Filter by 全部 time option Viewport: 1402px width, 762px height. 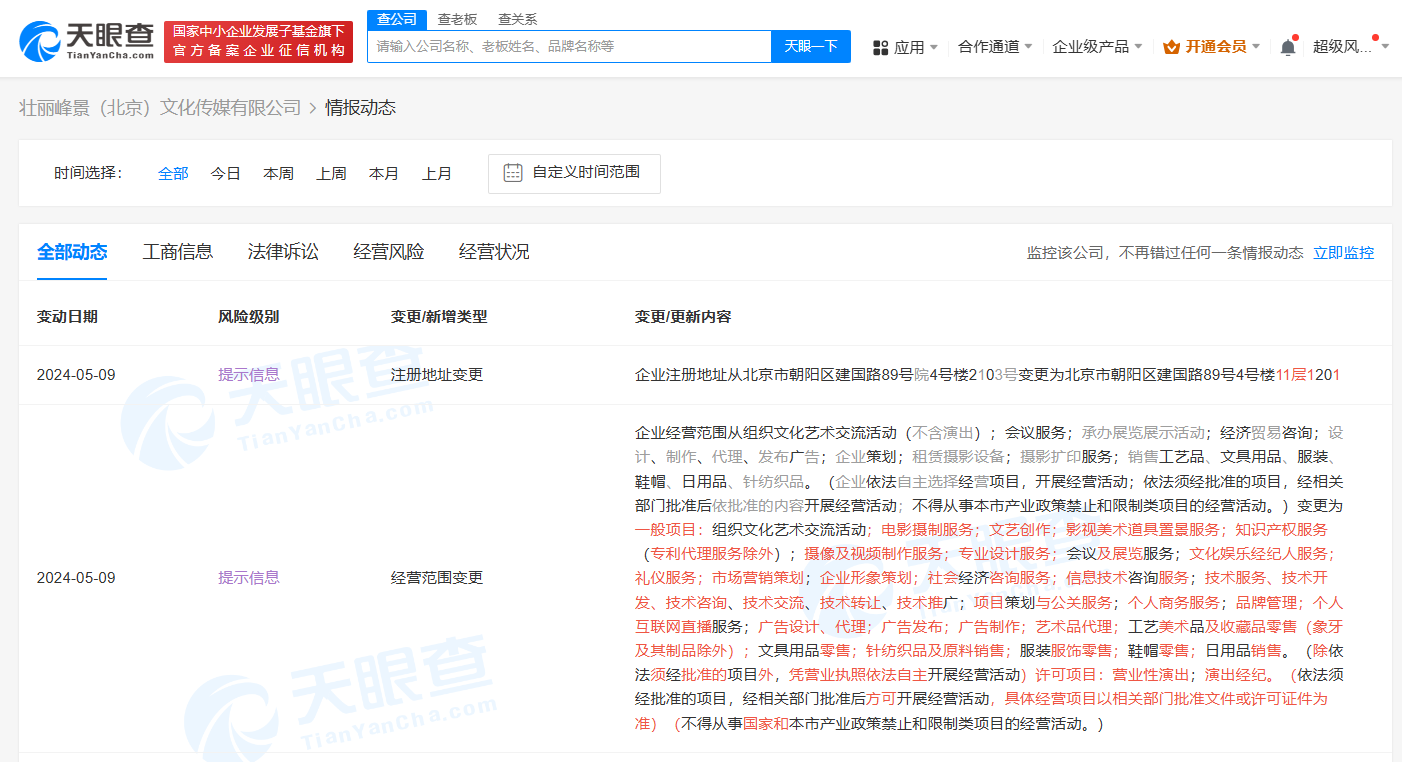coord(173,173)
